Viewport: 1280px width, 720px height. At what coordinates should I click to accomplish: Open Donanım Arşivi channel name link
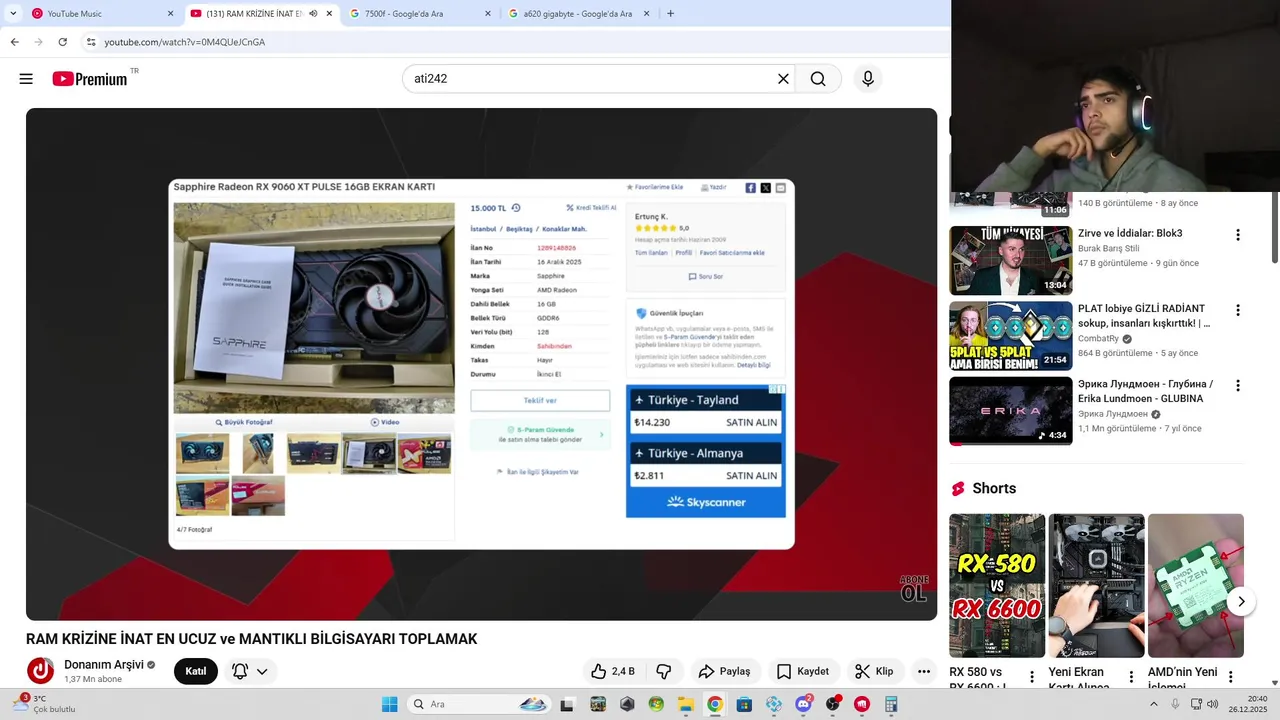(x=104, y=664)
